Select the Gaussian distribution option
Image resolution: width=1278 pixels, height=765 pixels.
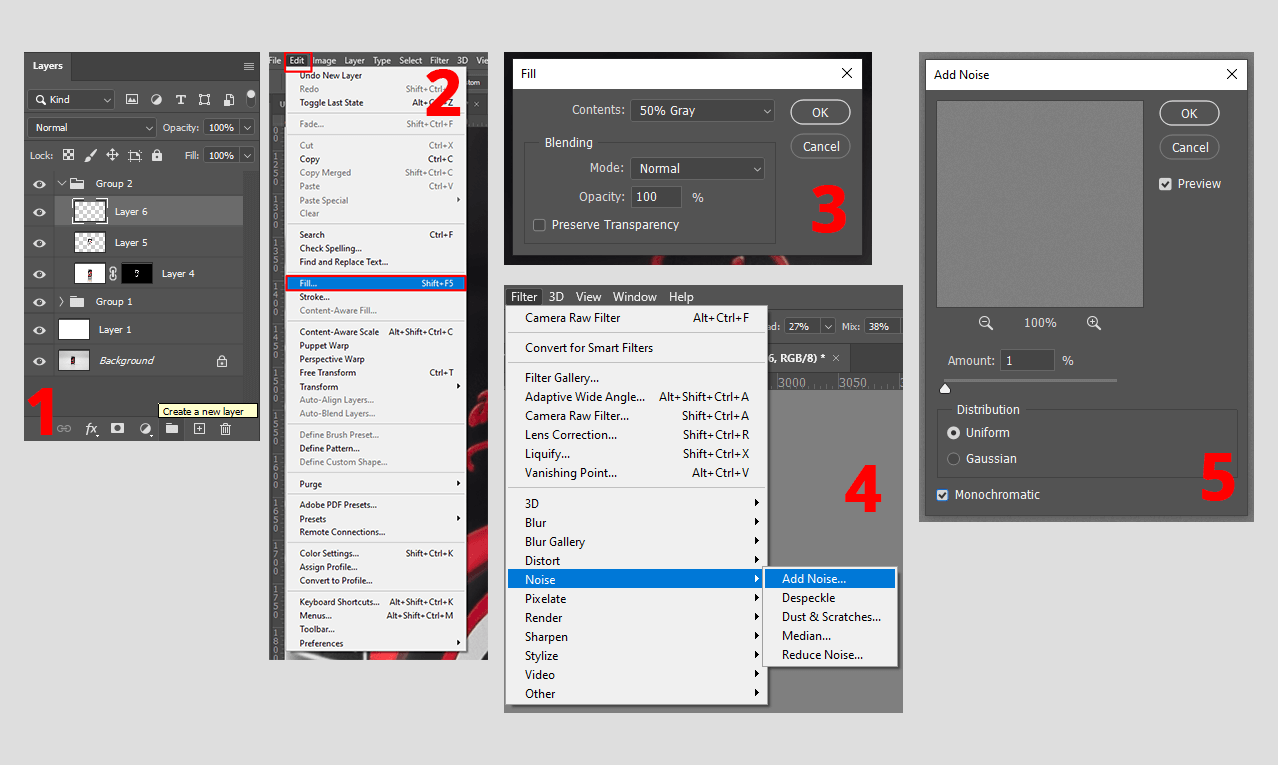[953, 459]
